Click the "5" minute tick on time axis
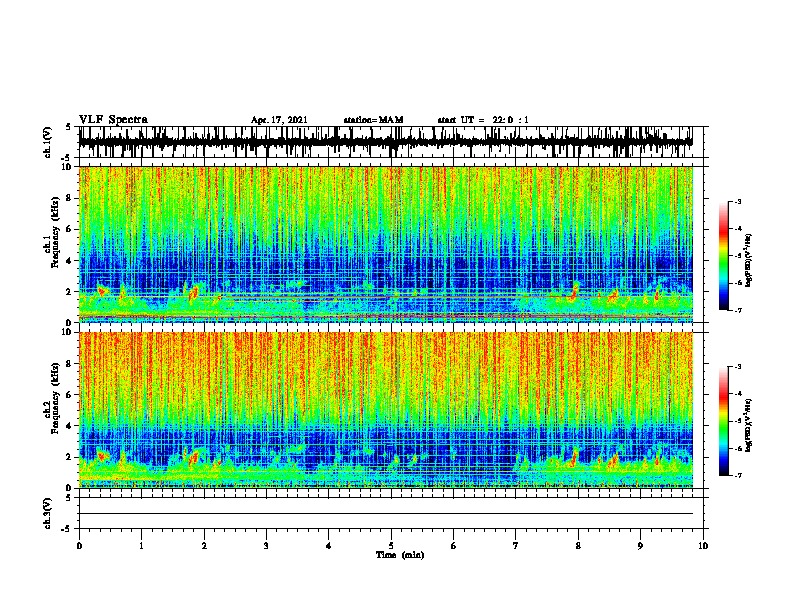The height and width of the screenshot is (612, 792). point(391,545)
